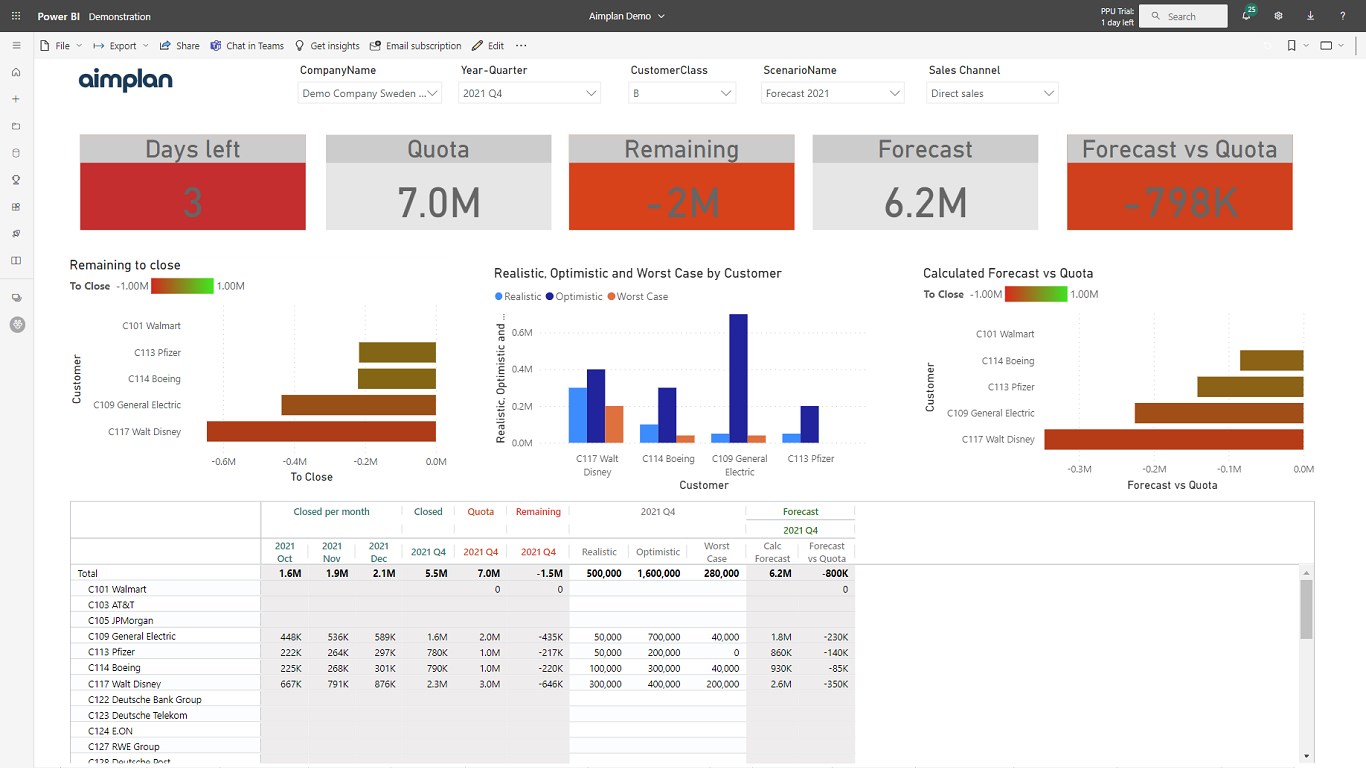This screenshot has width=1366, height=768.
Task: Expand the View chevron dropdown
Action: point(1342,46)
